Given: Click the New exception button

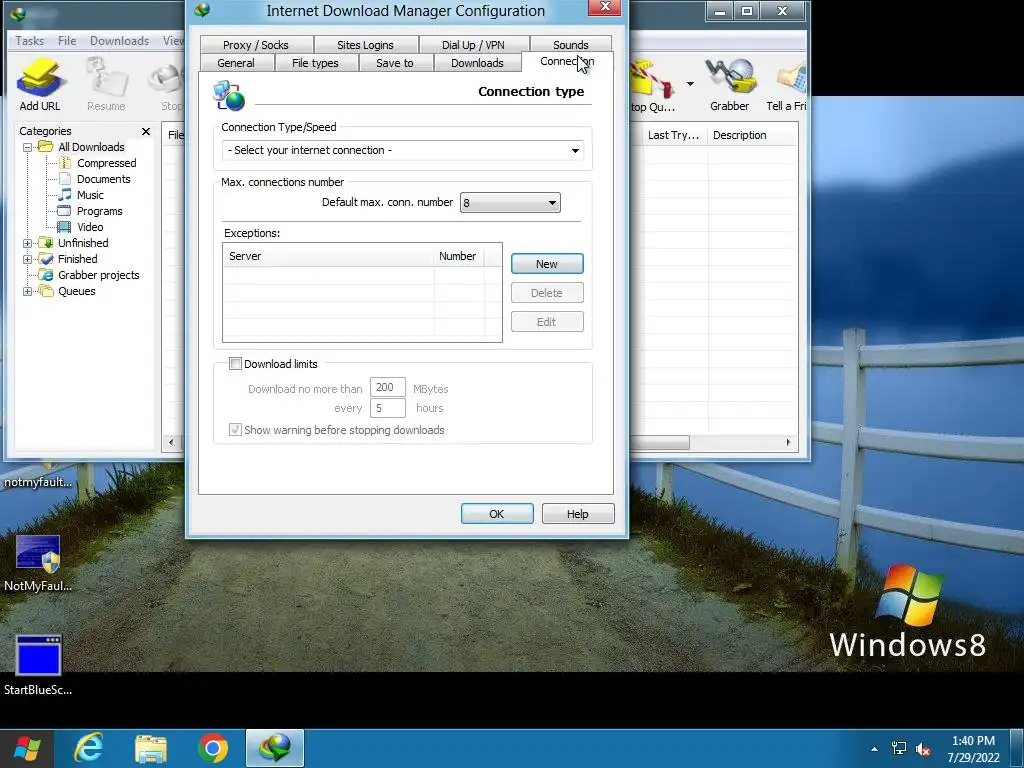Looking at the screenshot, I should [x=547, y=264].
